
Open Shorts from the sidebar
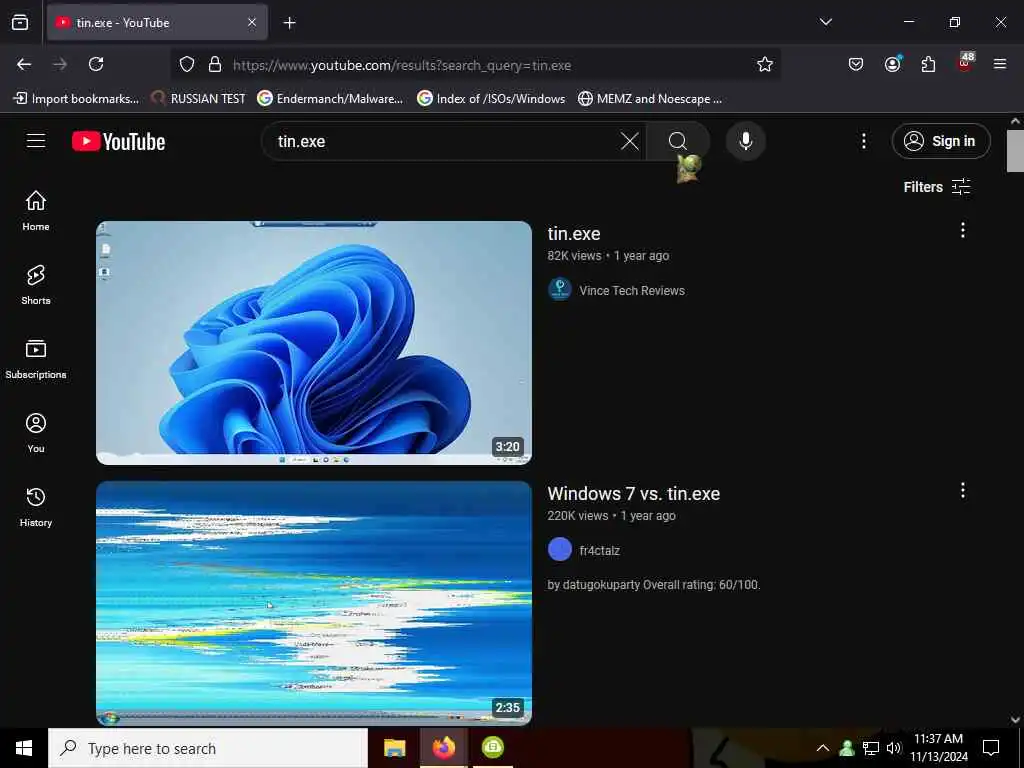(x=36, y=285)
